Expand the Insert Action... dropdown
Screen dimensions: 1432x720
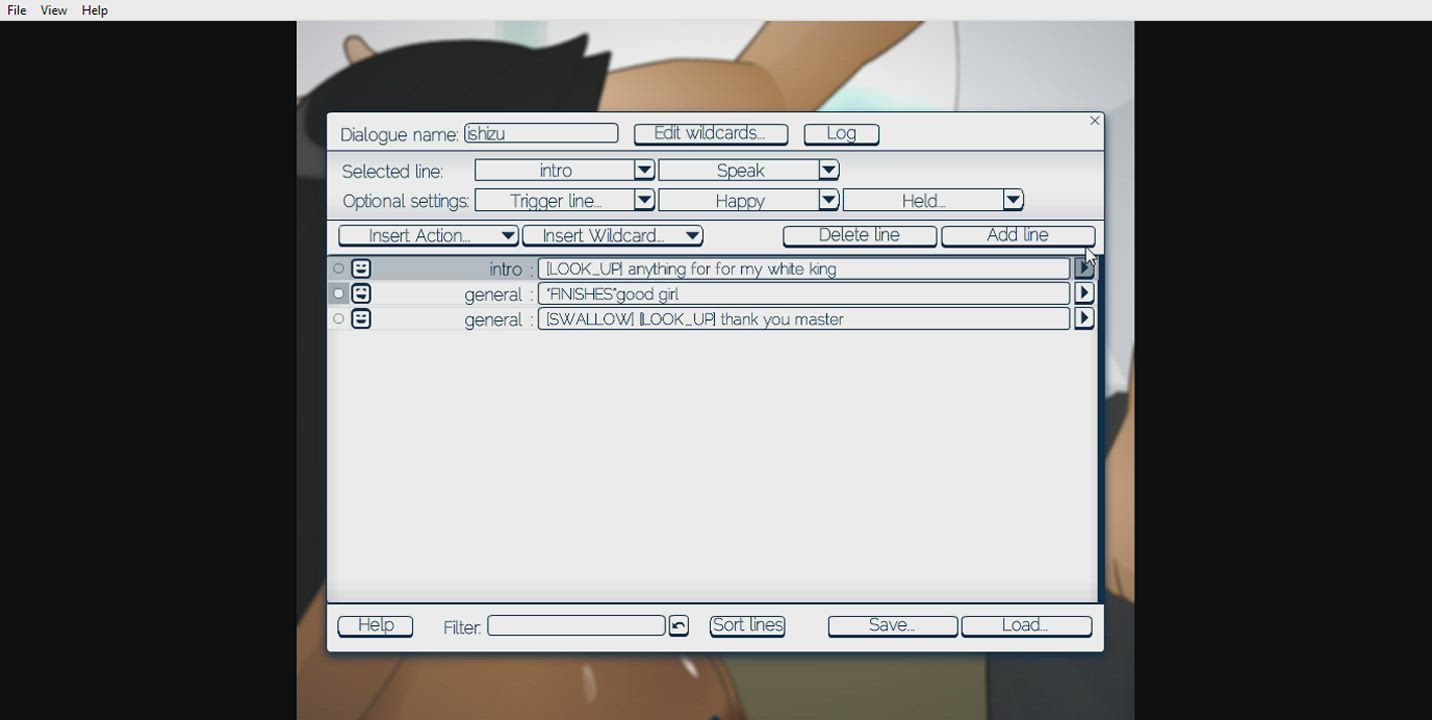tap(428, 236)
